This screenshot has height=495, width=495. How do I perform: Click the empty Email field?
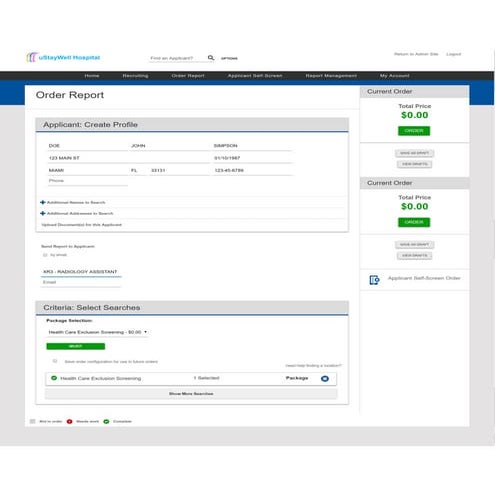[x=81, y=282]
